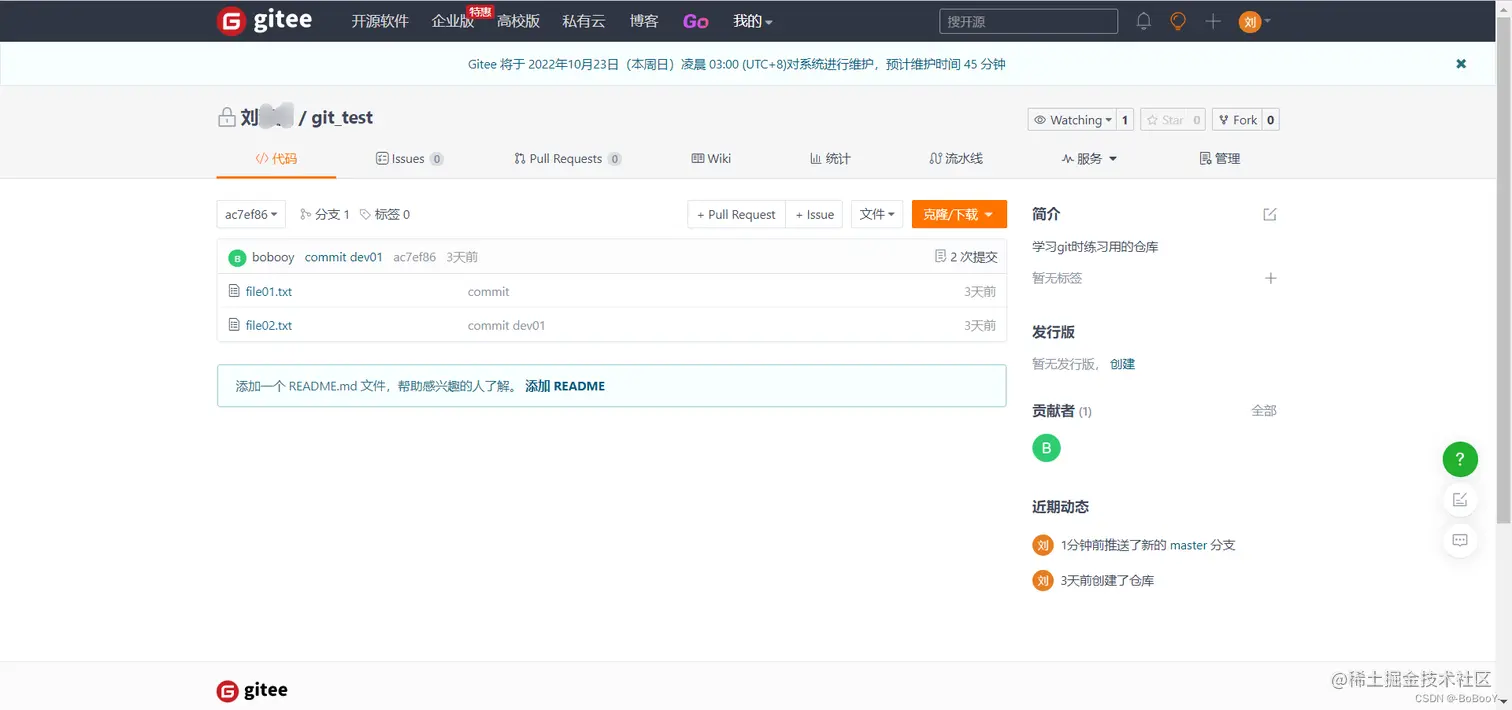
Task: Open the 我的 menu in header
Action: point(752,21)
